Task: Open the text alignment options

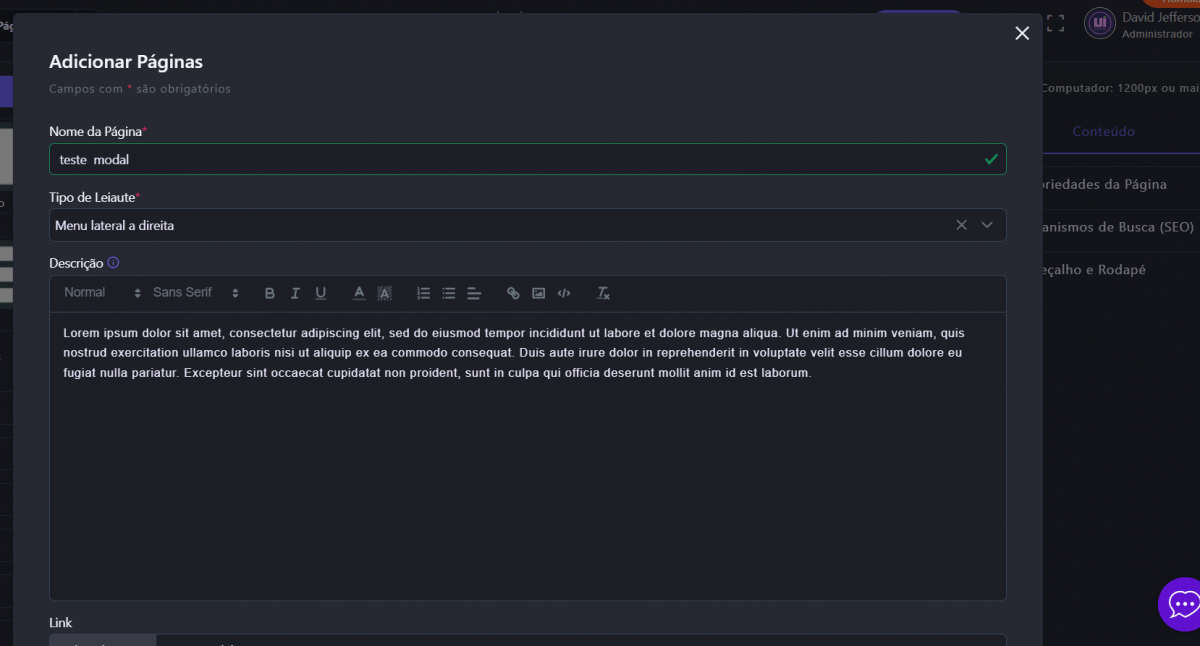Action: point(474,293)
